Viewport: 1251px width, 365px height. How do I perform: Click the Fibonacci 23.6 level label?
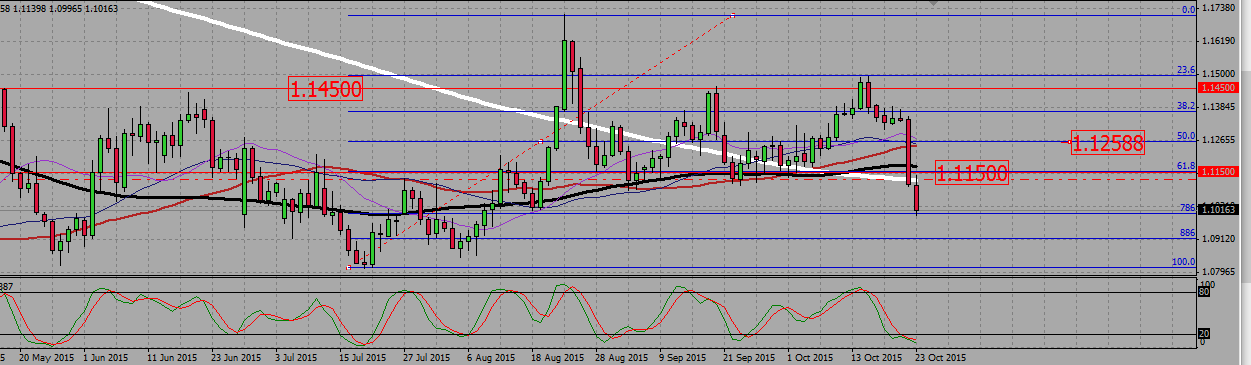tap(1186, 70)
